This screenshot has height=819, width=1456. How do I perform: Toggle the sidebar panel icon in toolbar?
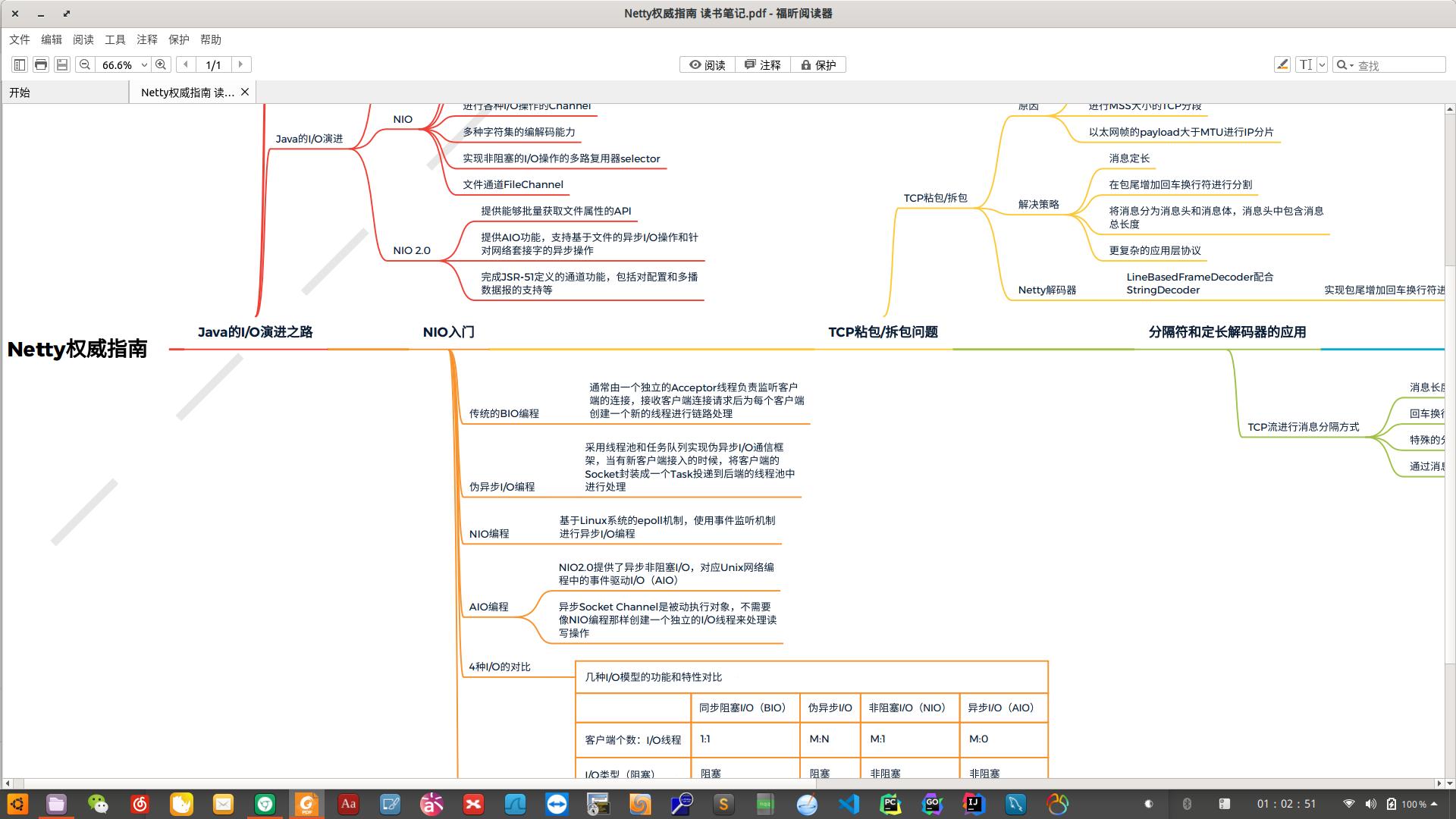pos(20,65)
